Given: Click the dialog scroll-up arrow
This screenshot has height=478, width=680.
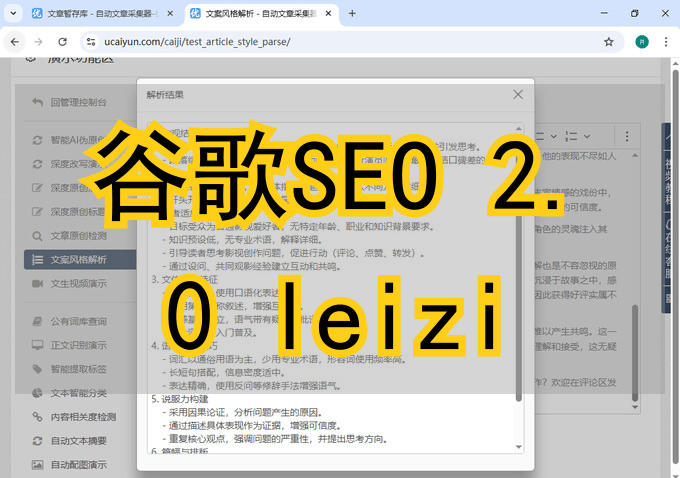Looking at the screenshot, I should [x=519, y=128].
